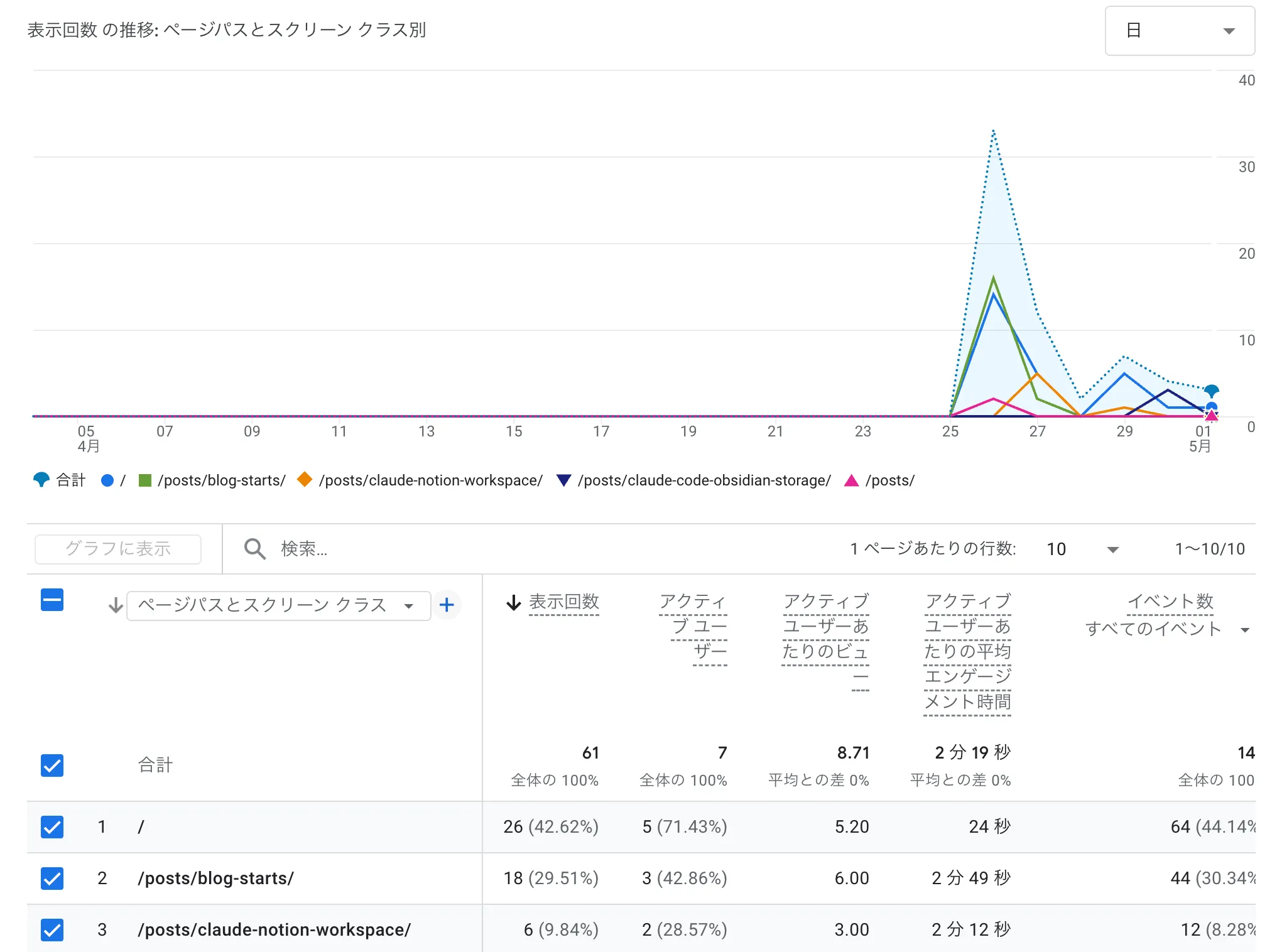Toggle the select-all header checkbox
Screen dimensions: 1277x952
click(52, 600)
